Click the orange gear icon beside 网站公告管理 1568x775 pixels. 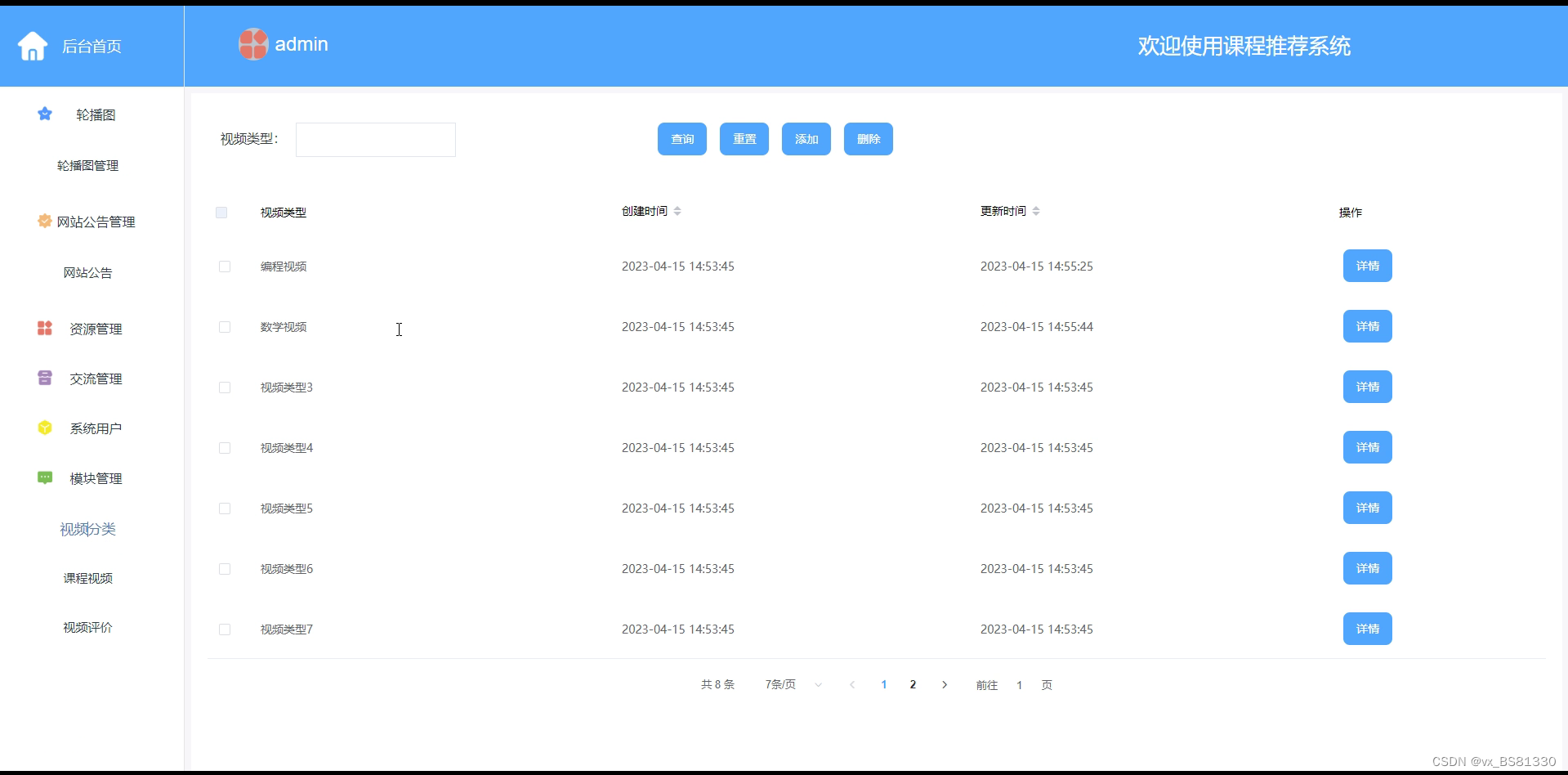pos(45,221)
